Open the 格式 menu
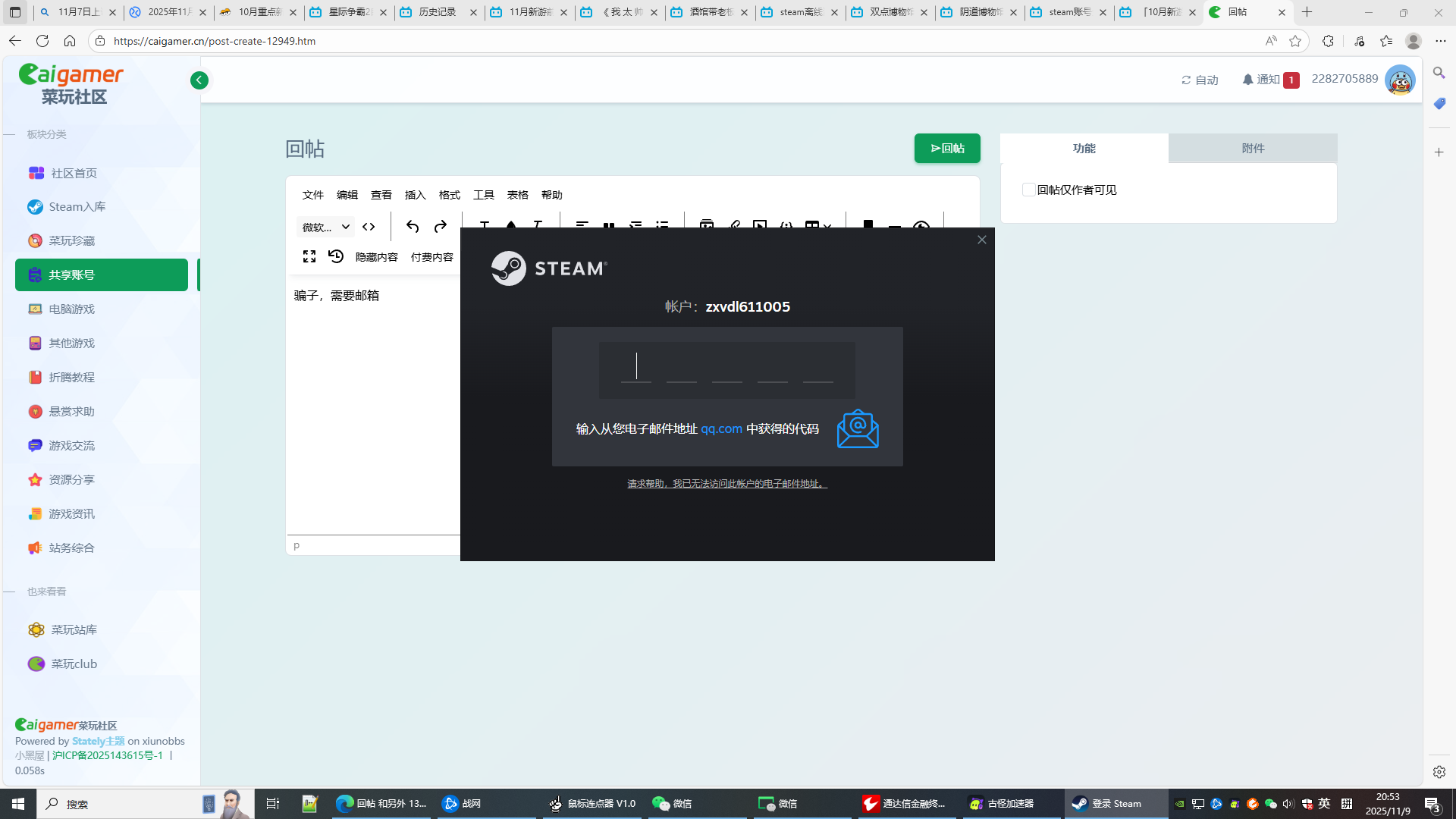Image resolution: width=1456 pixels, height=819 pixels. click(449, 195)
